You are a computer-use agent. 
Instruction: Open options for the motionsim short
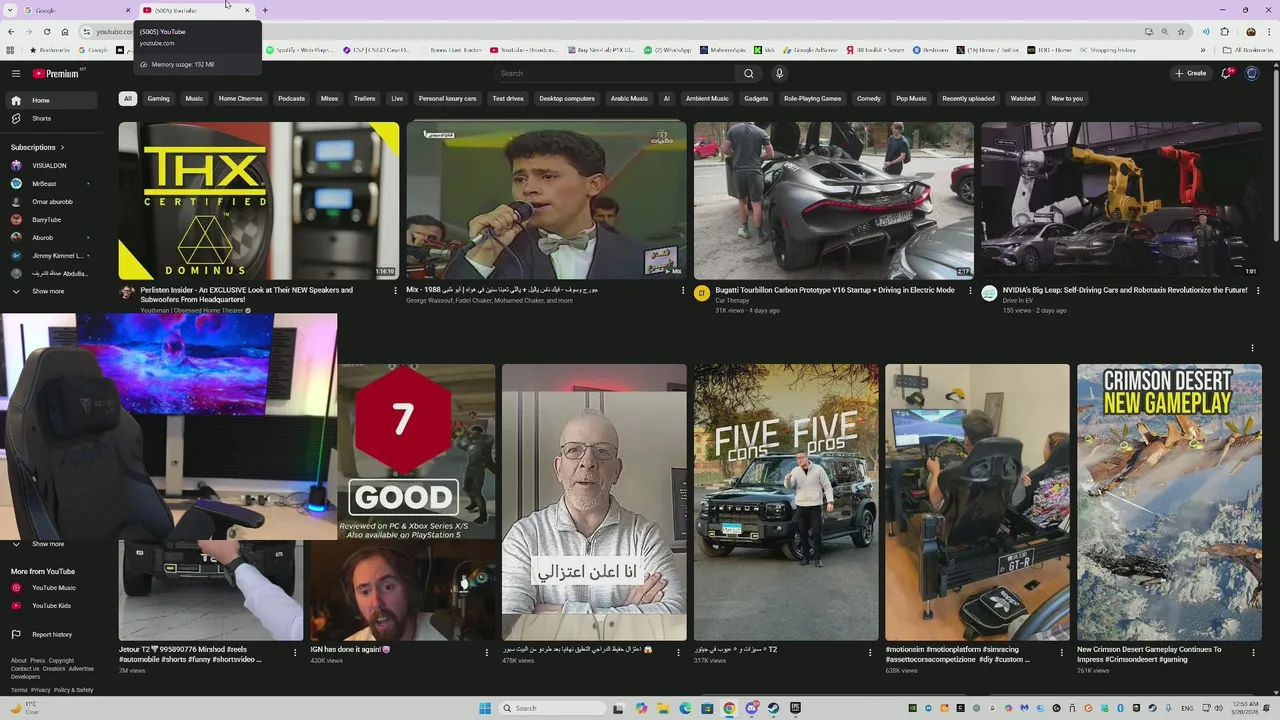pos(1061,652)
